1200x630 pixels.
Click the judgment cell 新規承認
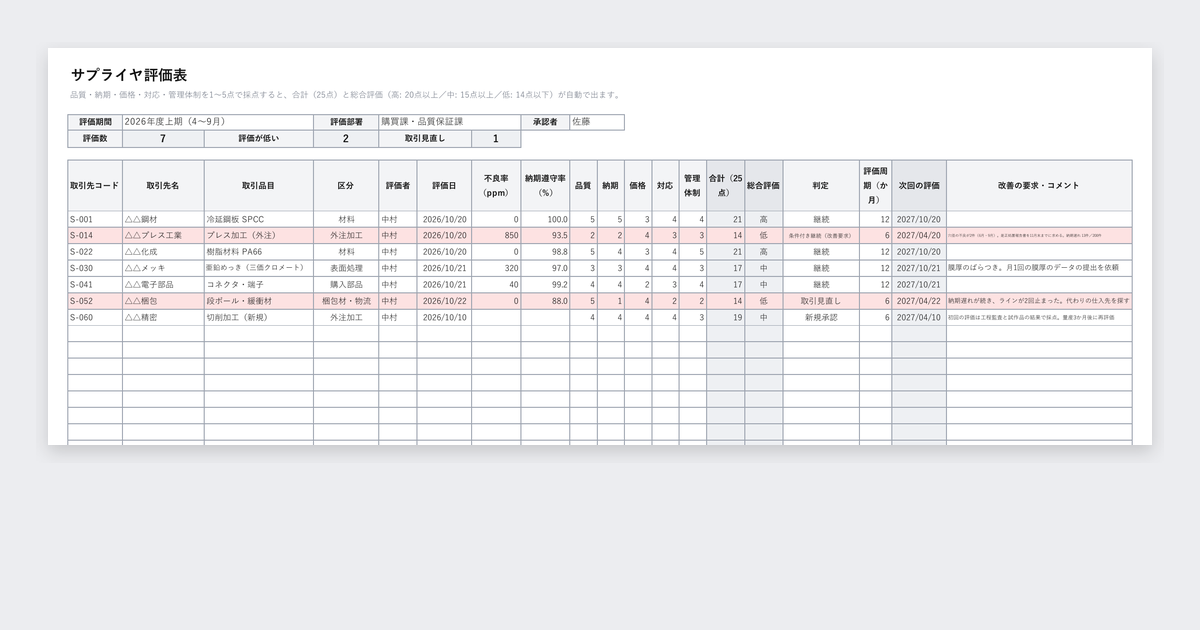tap(821, 318)
